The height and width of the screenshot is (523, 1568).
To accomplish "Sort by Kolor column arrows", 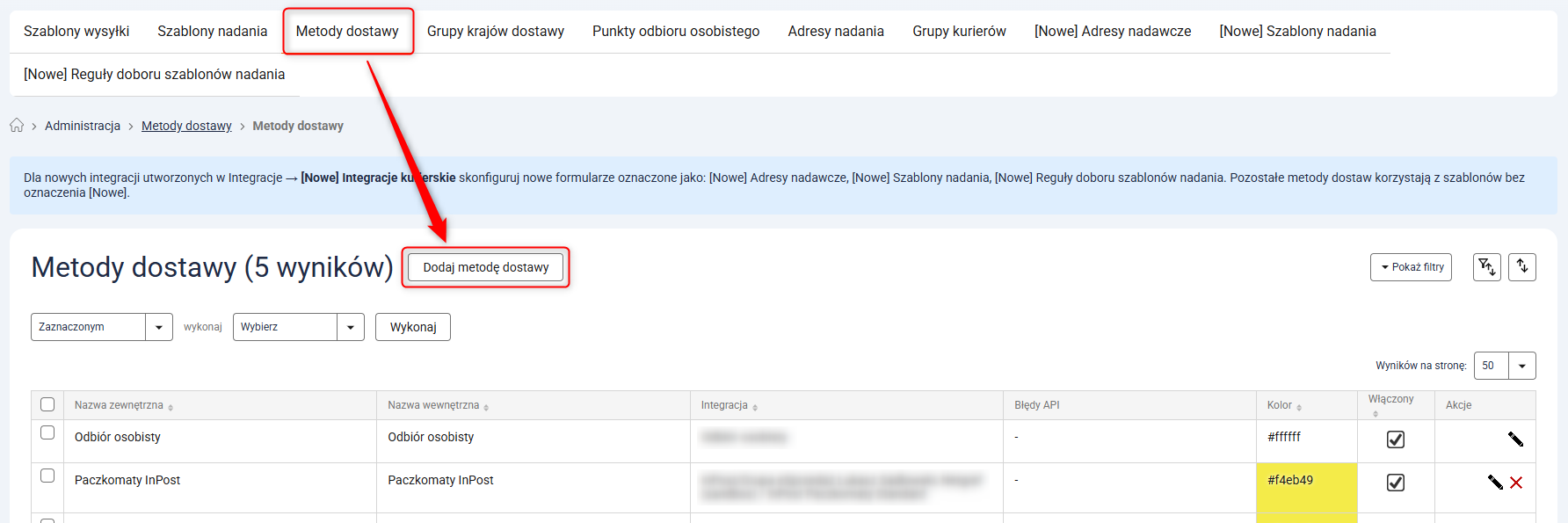I will [1299, 407].
